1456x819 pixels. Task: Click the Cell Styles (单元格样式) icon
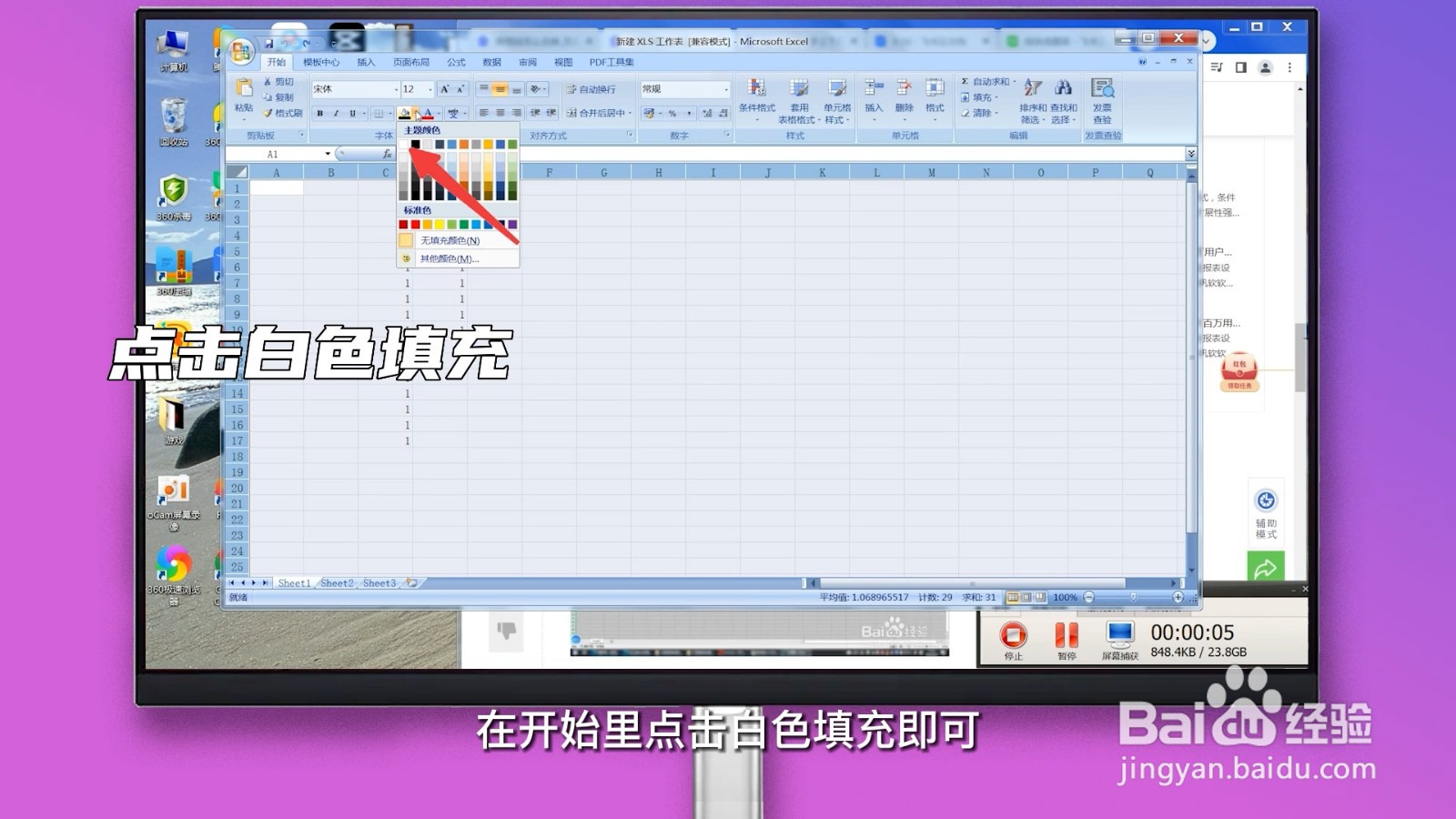[837, 88]
